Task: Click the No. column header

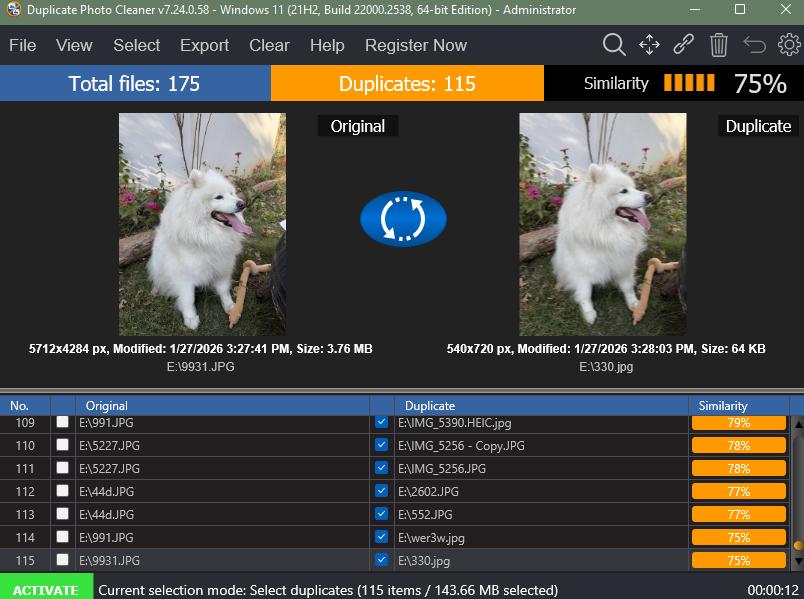Action: point(25,406)
